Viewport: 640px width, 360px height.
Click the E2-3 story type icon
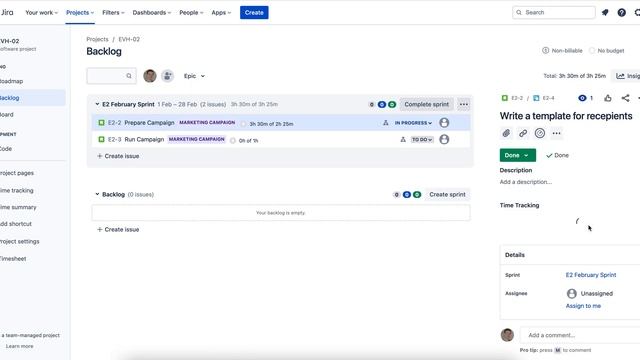pos(101,139)
